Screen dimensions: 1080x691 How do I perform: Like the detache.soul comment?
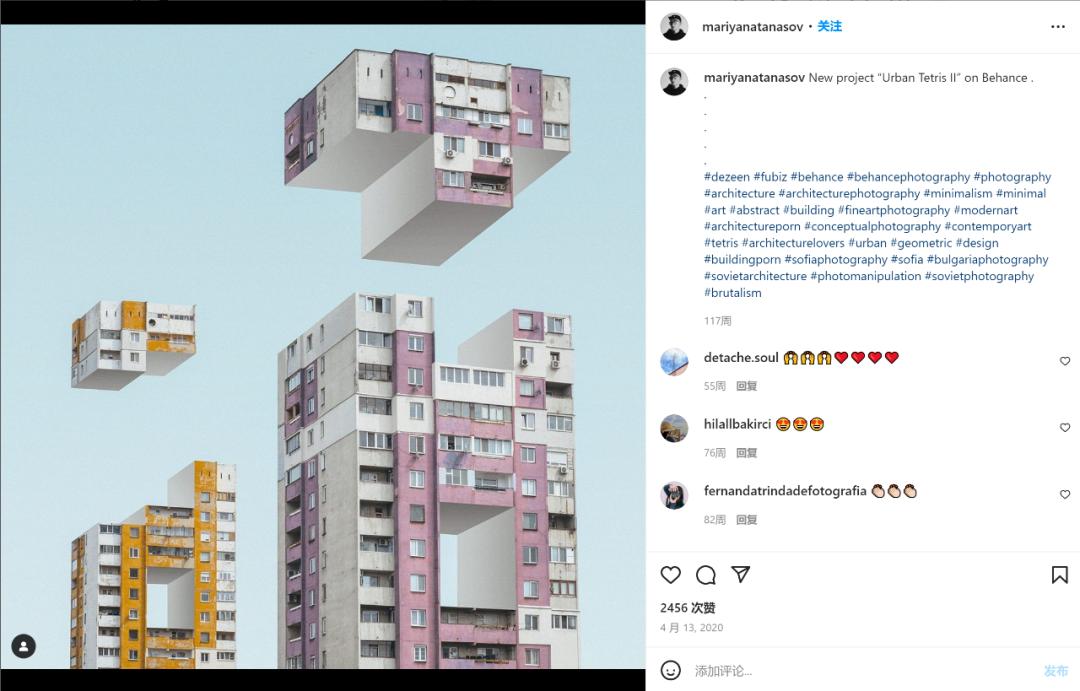click(1065, 361)
